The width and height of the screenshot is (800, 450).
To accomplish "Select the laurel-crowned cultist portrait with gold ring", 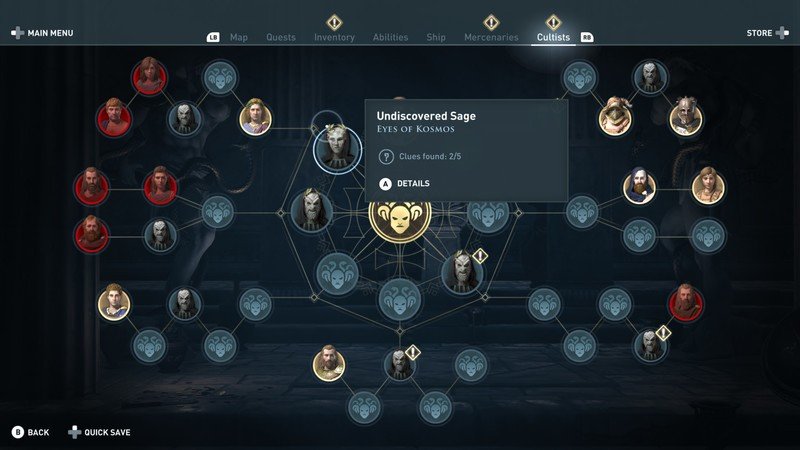I will [256, 118].
